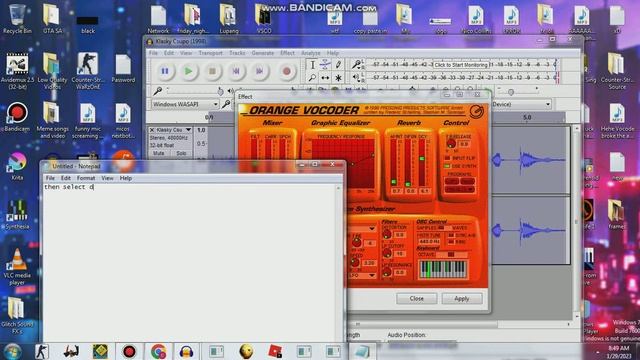
Task: Adjust the Reverb DCY slider handle
Action: (422, 158)
